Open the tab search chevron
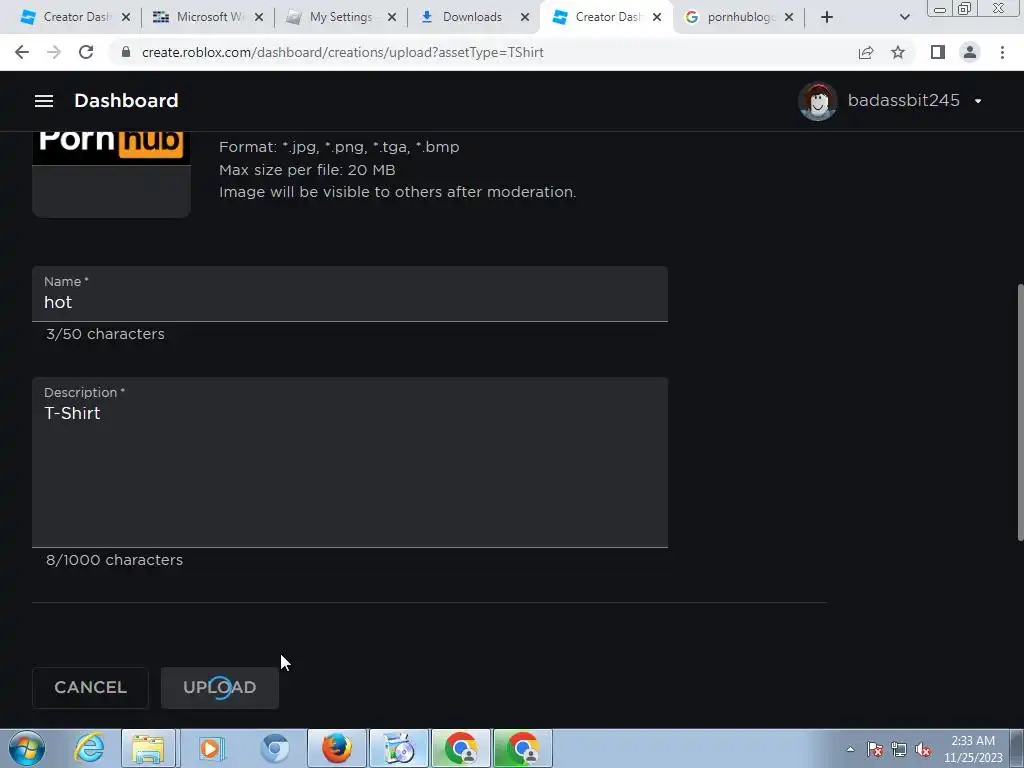Image resolution: width=1024 pixels, height=768 pixels. tap(904, 17)
